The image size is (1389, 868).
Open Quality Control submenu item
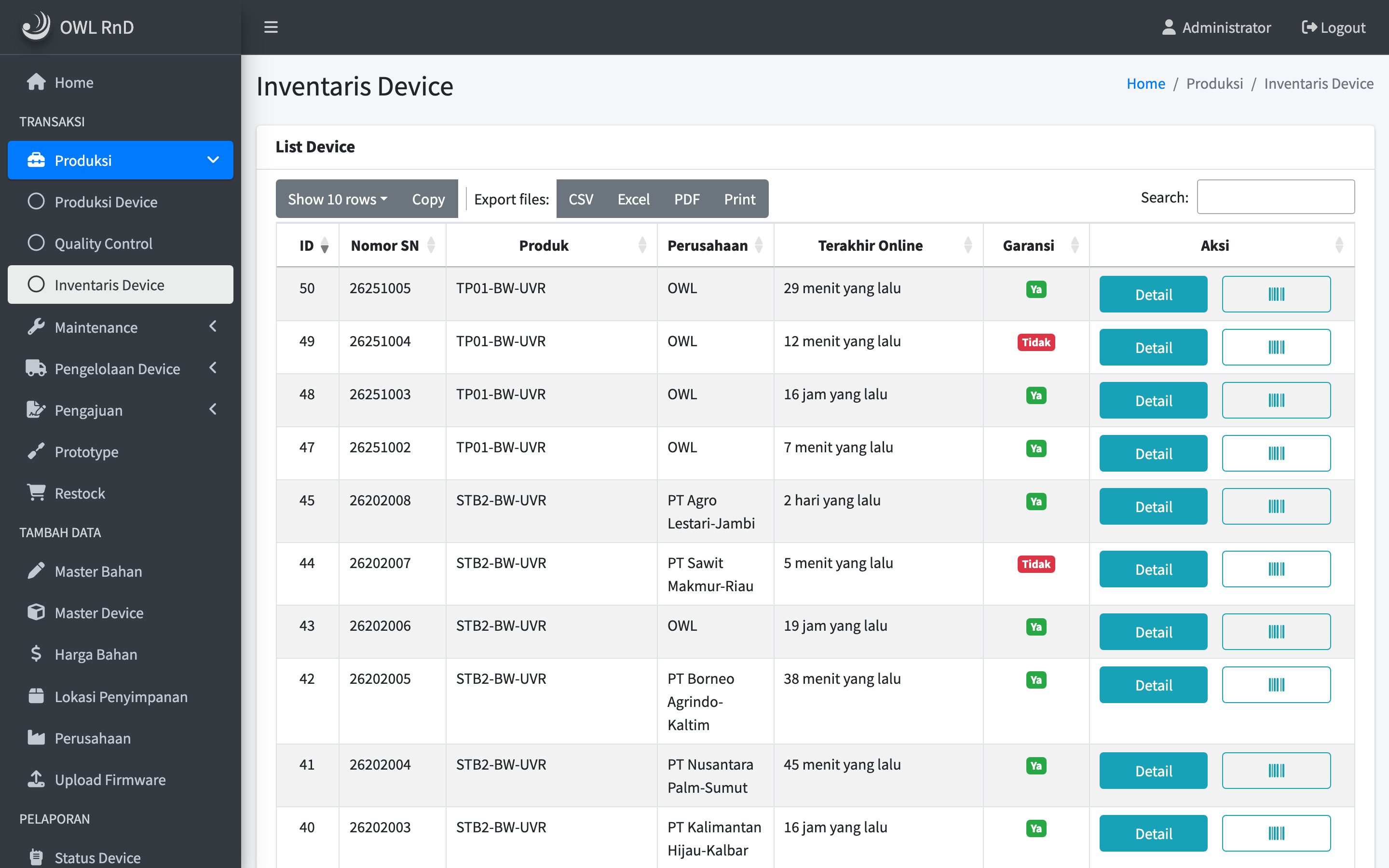coord(121,243)
